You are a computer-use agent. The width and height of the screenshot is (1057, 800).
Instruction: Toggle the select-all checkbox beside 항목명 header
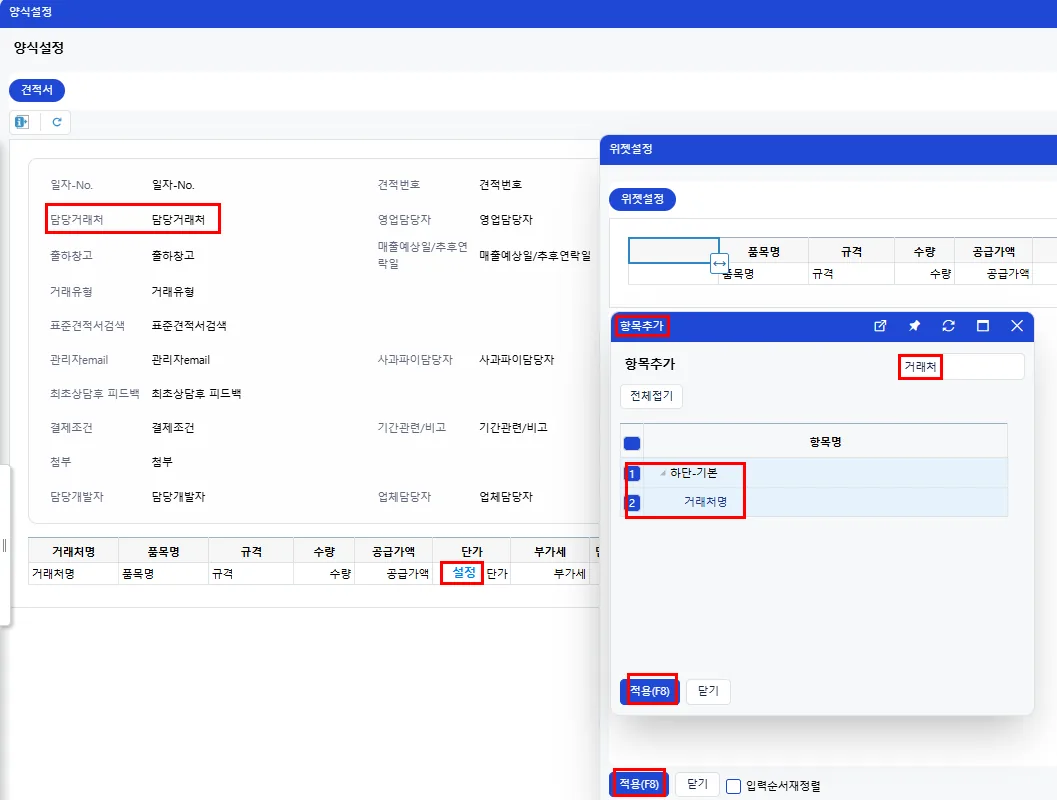pyautogui.click(x=632, y=443)
